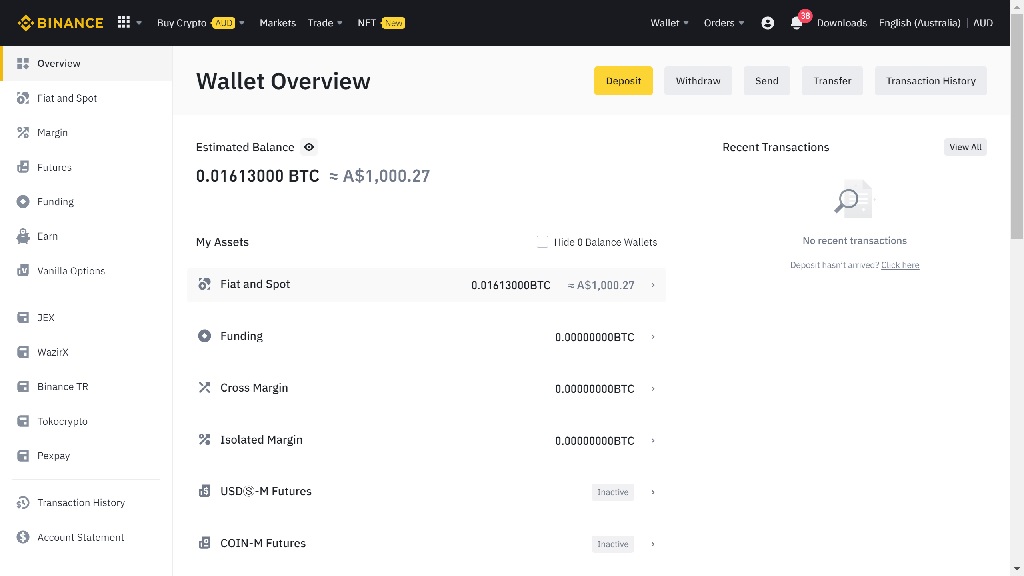The width and height of the screenshot is (1024, 576).
Task: Click the Account Statement sidebar icon
Action: pos(23,537)
